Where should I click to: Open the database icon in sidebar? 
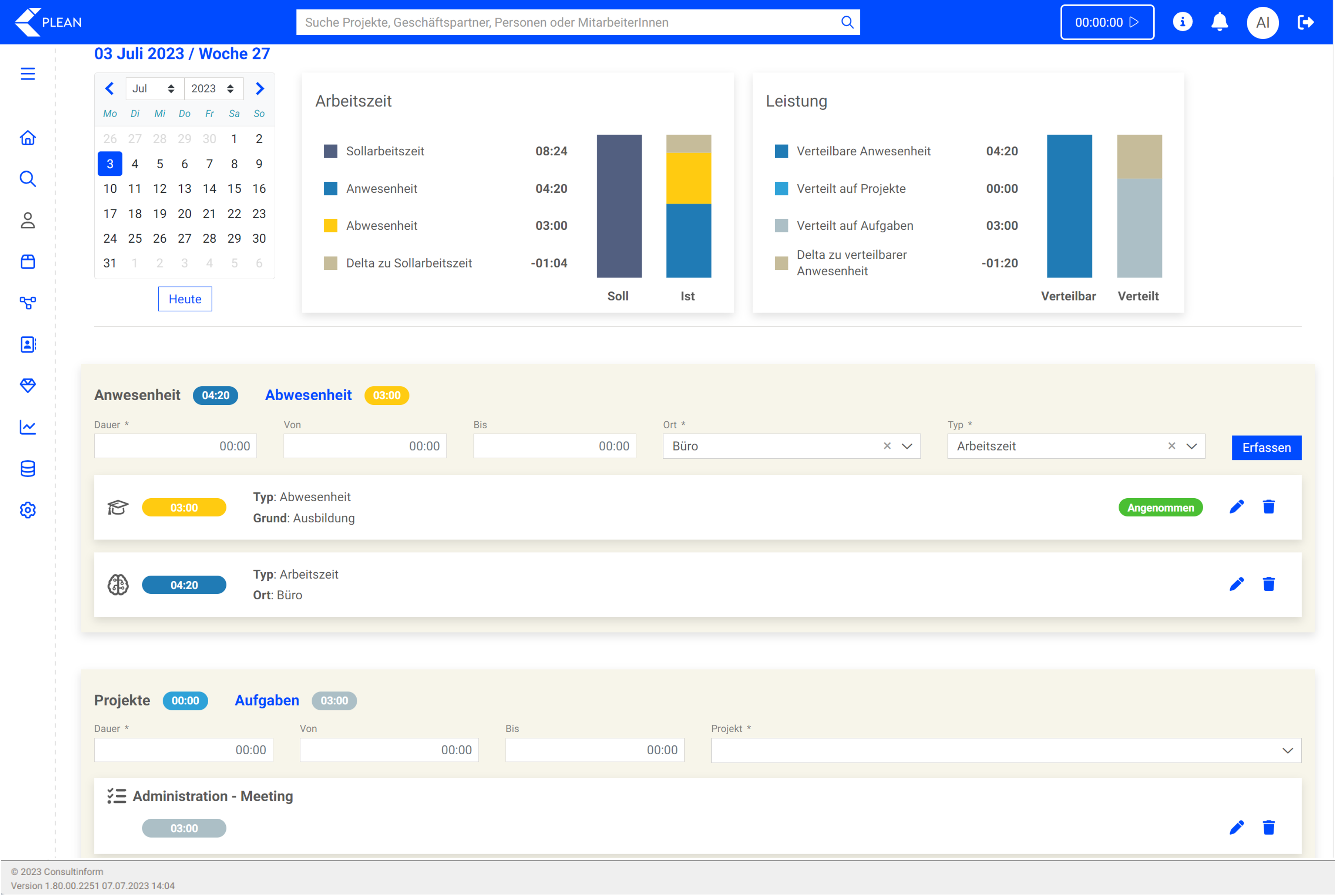(x=27, y=469)
